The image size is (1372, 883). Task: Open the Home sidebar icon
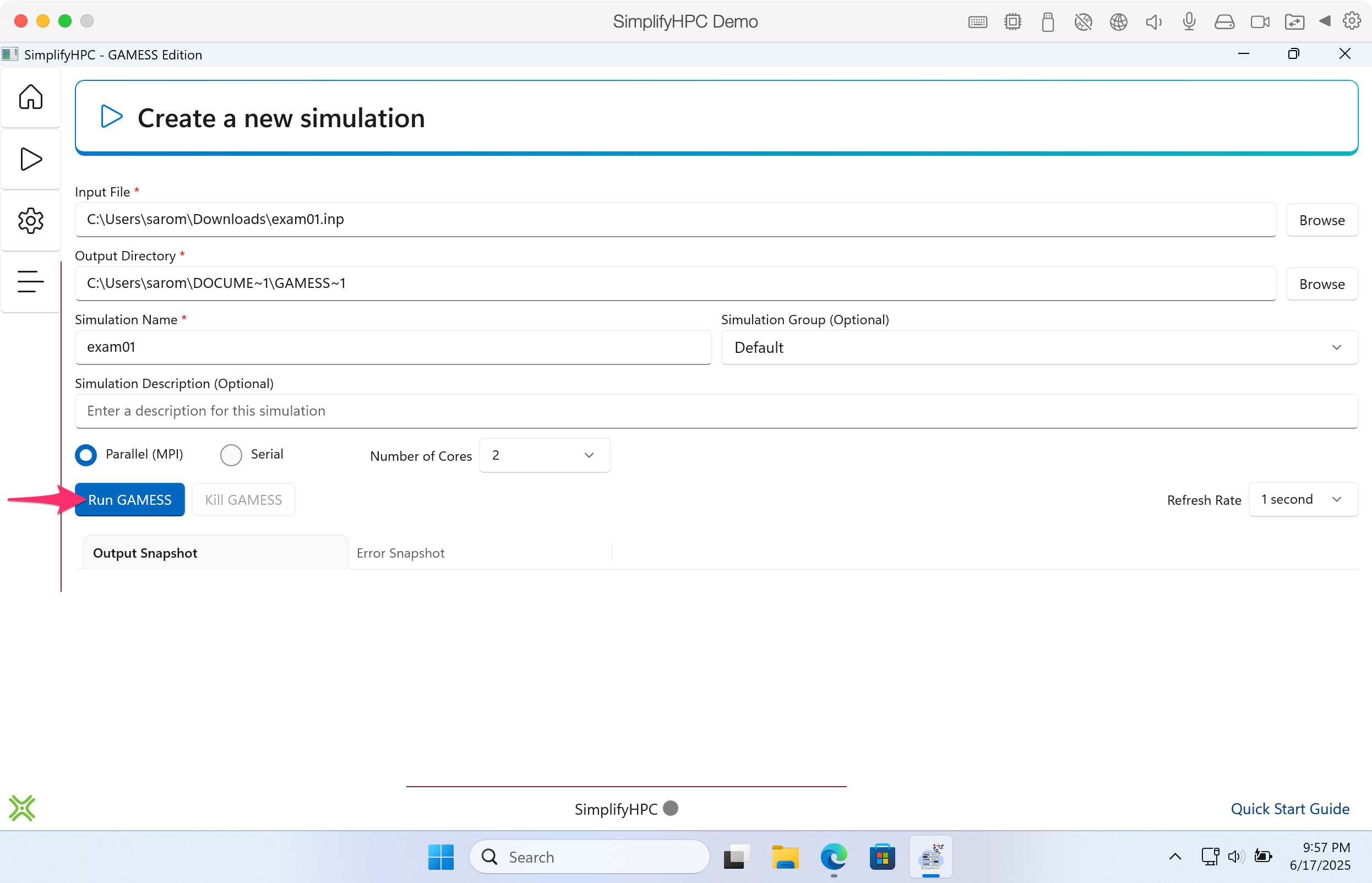[x=30, y=97]
